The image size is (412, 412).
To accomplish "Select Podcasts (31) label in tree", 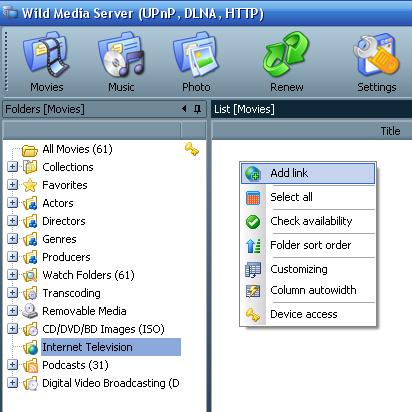I will tap(75, 365).
